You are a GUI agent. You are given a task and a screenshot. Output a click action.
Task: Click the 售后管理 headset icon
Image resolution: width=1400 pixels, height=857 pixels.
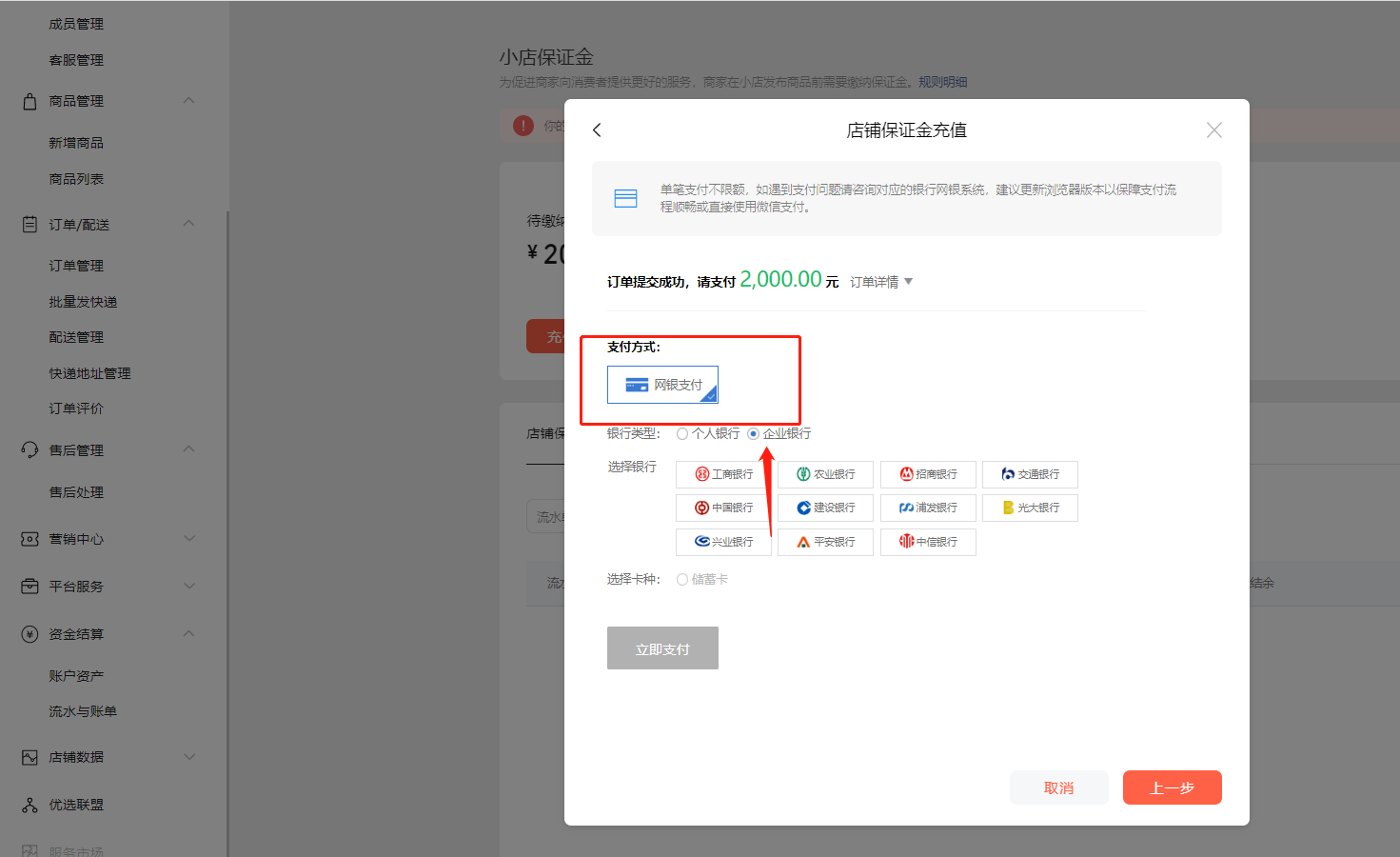30,450
